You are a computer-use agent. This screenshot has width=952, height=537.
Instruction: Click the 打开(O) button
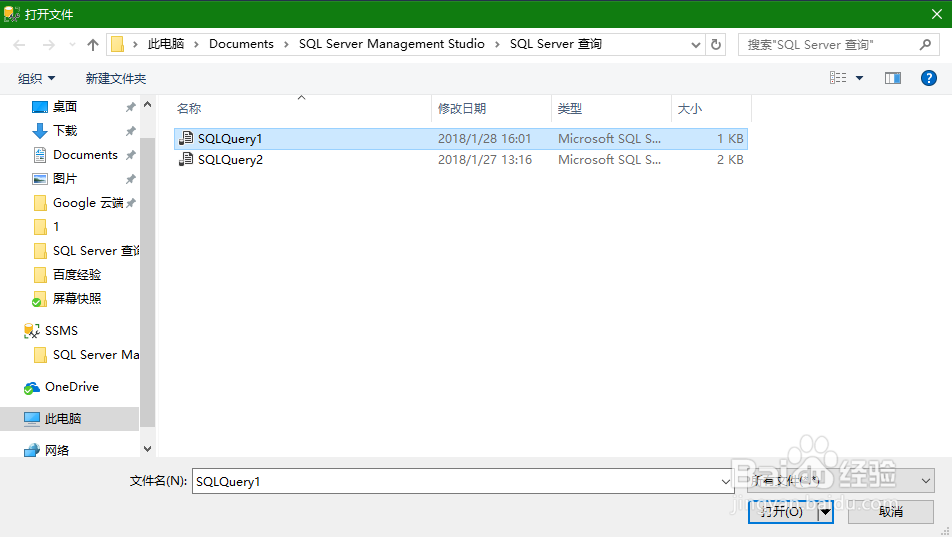click(782, 512)
